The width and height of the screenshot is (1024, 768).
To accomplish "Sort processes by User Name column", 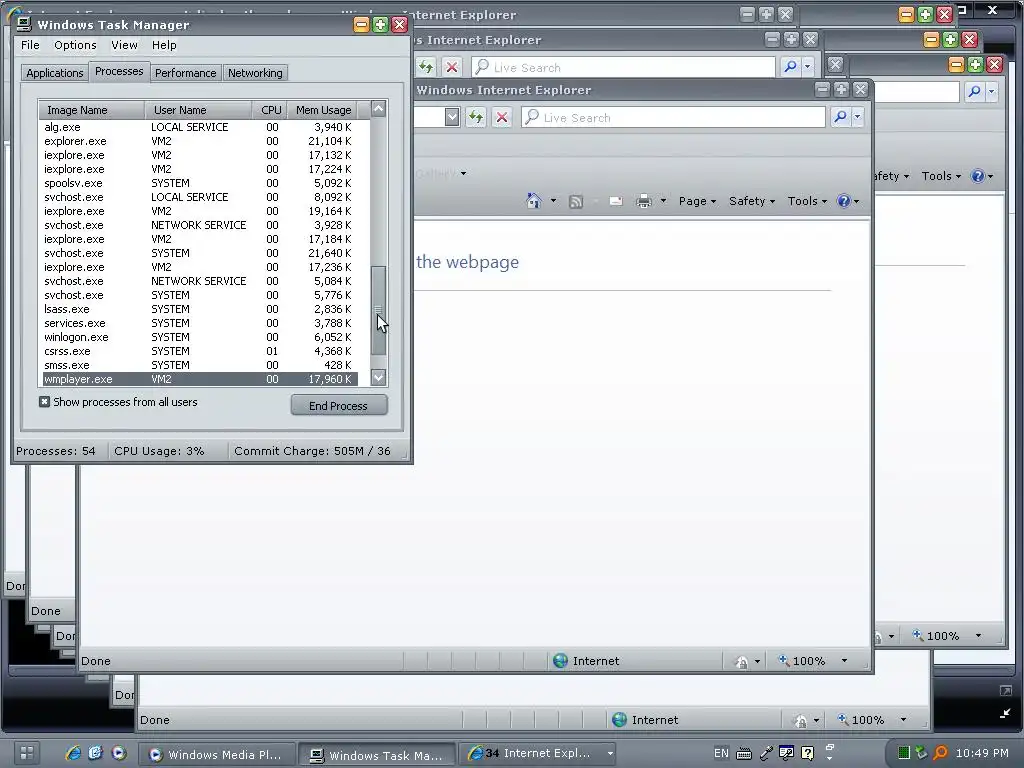I will pyautogui.click(x=199, y=110).
